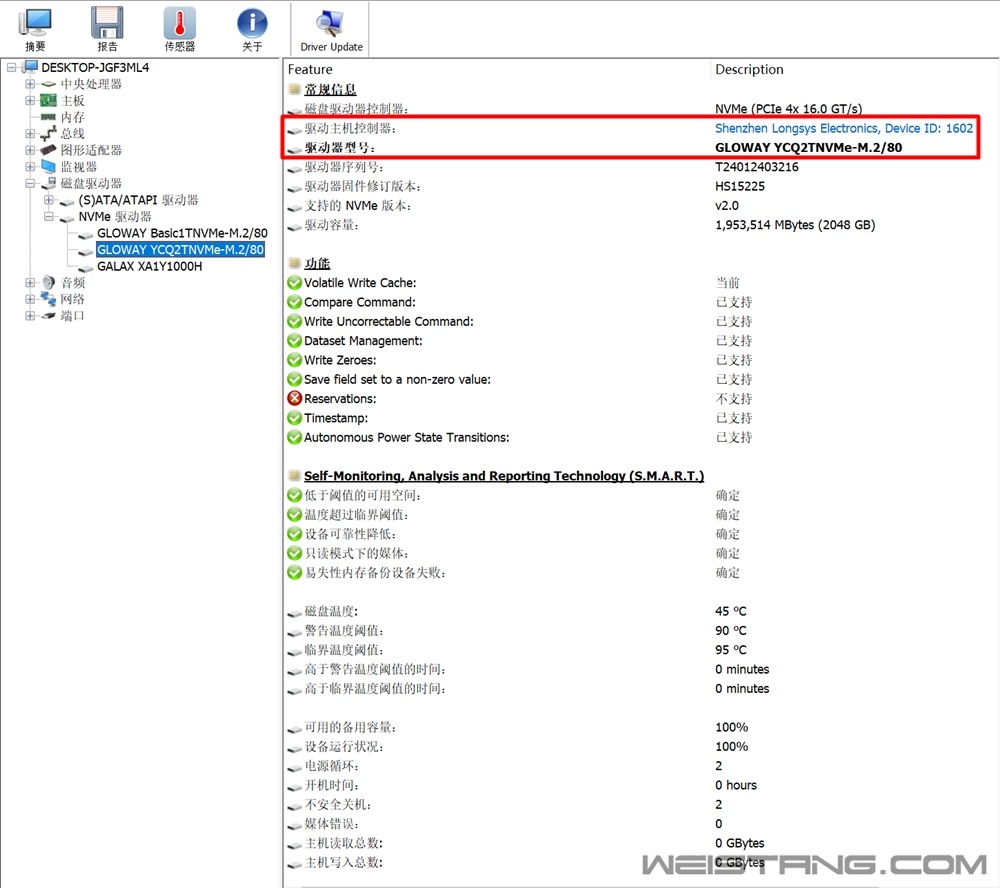1000x888 pixels.
Task: Click the 网络 network icon
Action: click(48, 299)
